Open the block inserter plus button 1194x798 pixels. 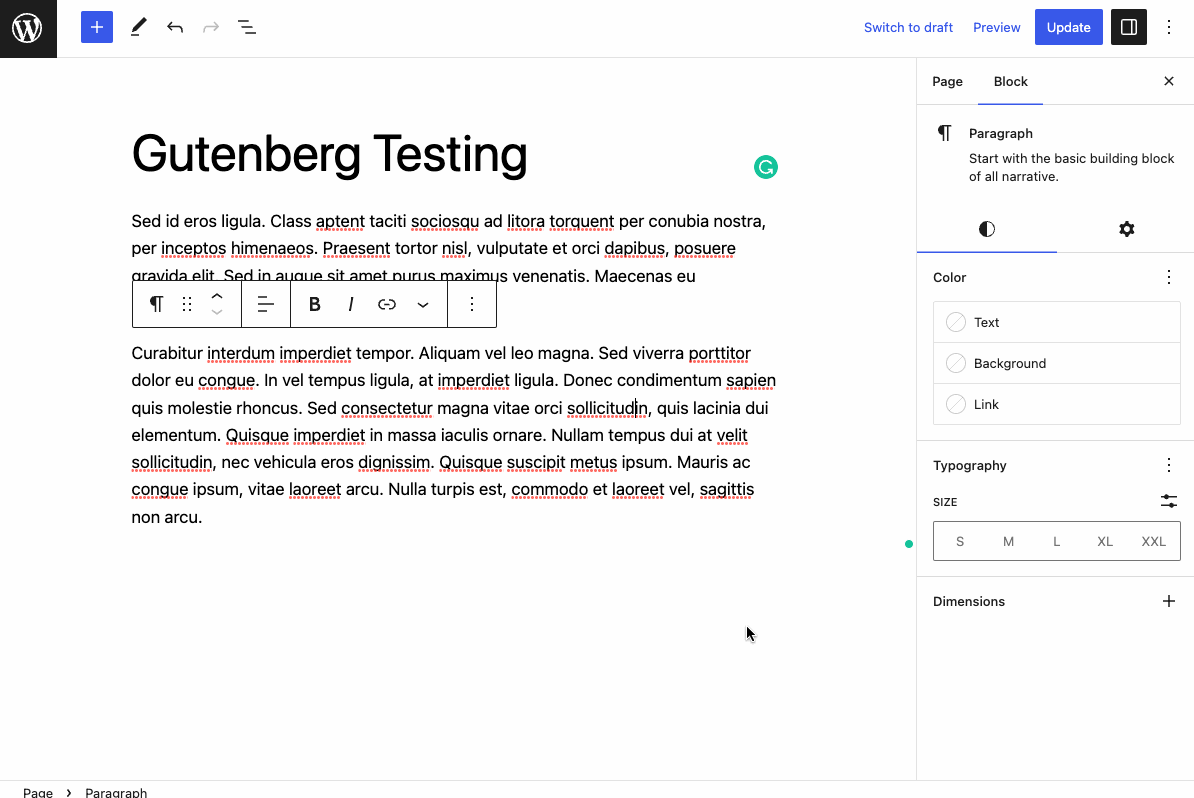[x=97, y=27]
